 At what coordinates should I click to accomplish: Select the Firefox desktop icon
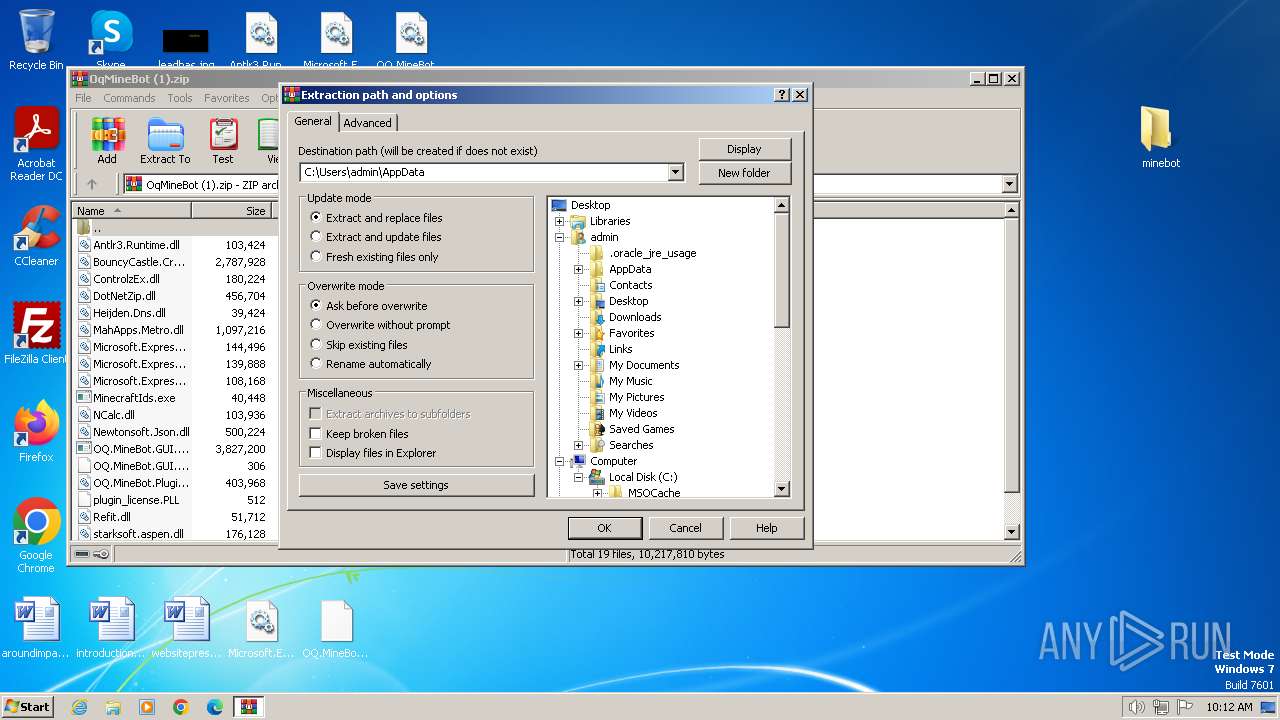36,432
